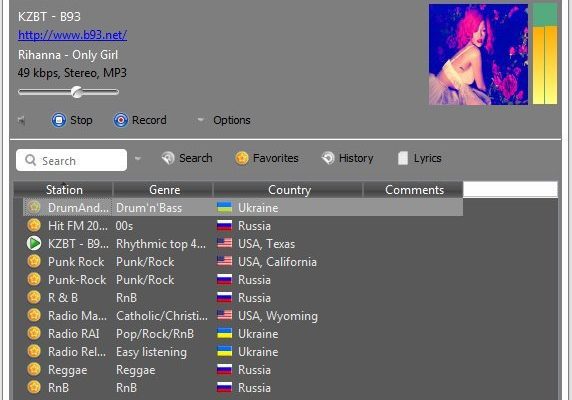Image resolution: width=572 pixels, height=400 pixels.
Task: Expand the search box dropdown arrow
Action: pos(138,159)
